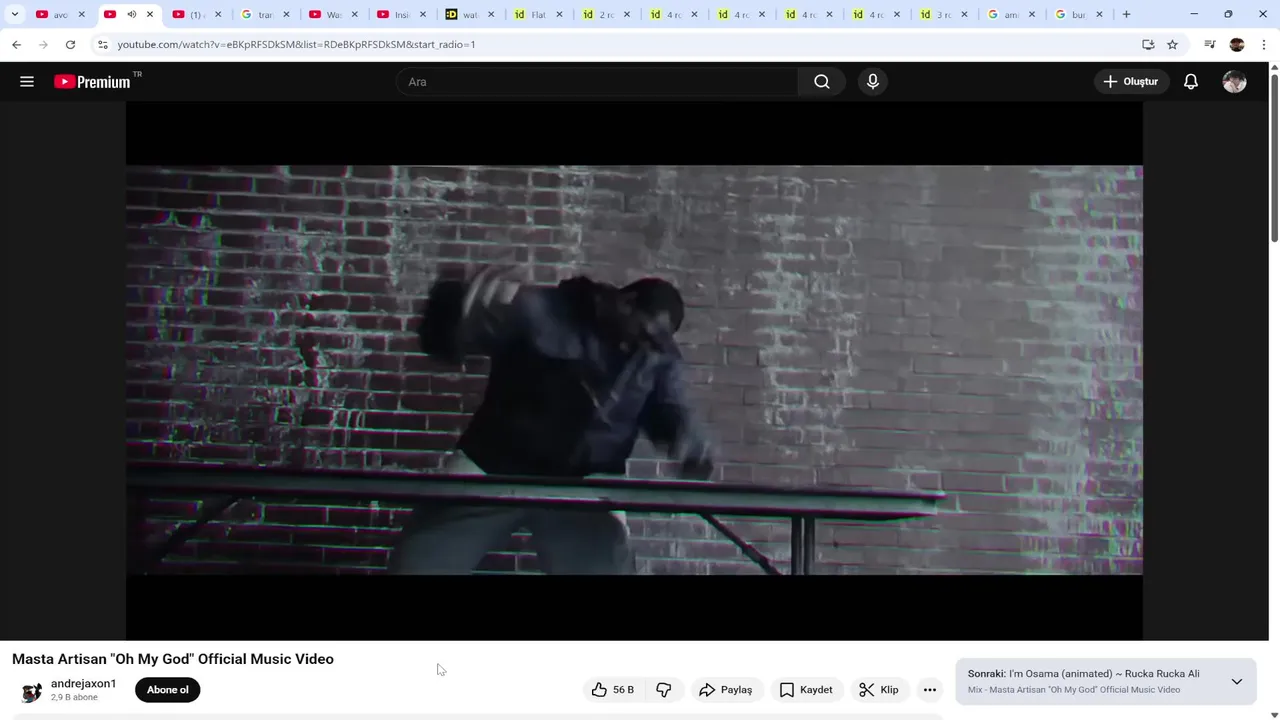Open the YouTube guide hamburger menu
This screenshot has height=720, width=1280.
27,82
